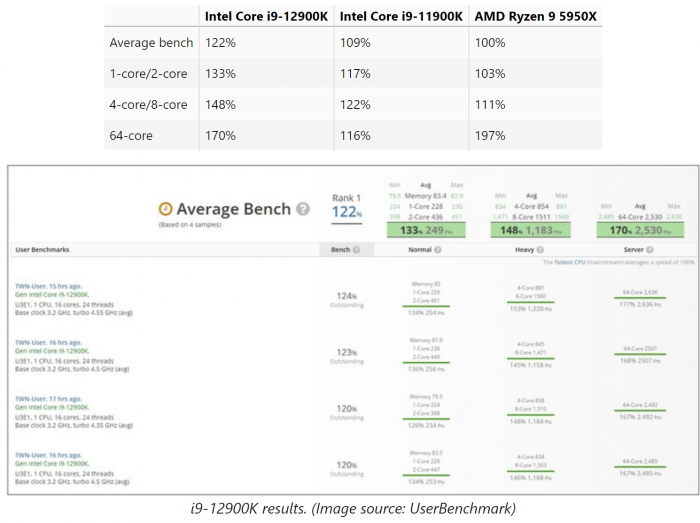Click the User Benchmarks column header
The image size is (700, 523).
click(41, 248)
